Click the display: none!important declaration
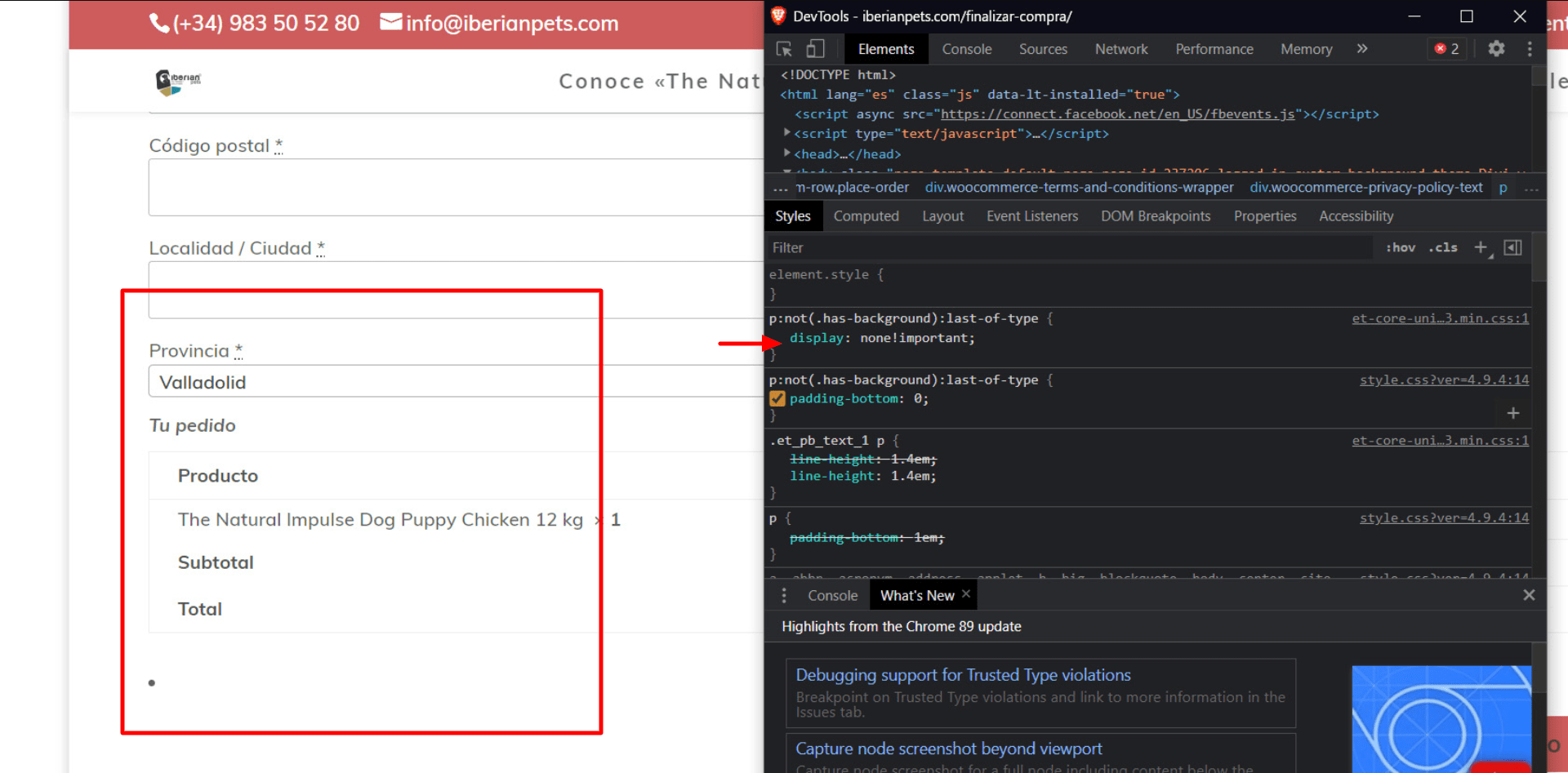The height and width of the screenshot is (773, 1568). (882, 338)
